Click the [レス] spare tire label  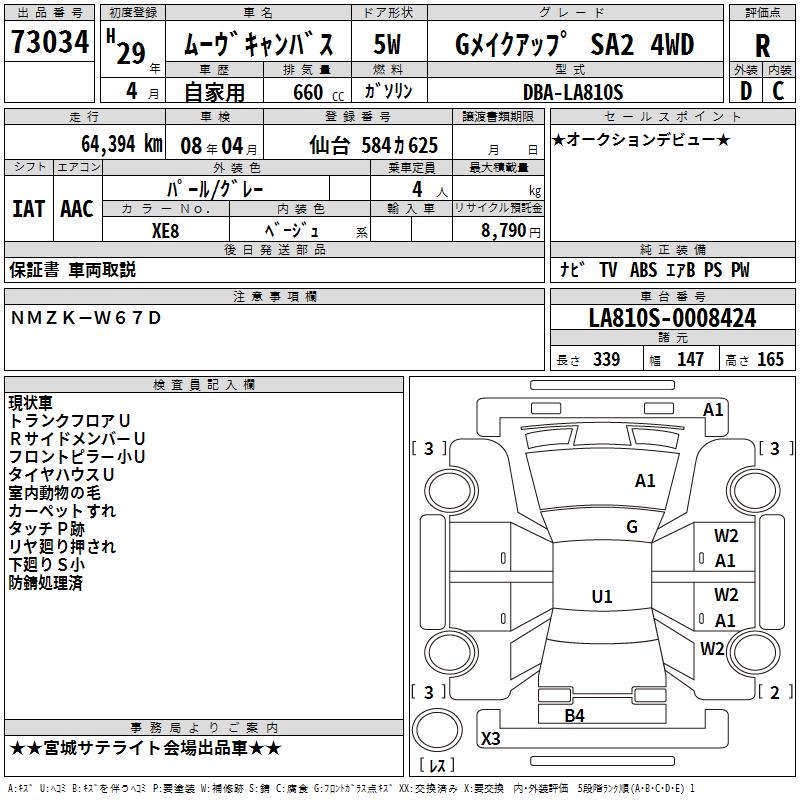(437, 765)
